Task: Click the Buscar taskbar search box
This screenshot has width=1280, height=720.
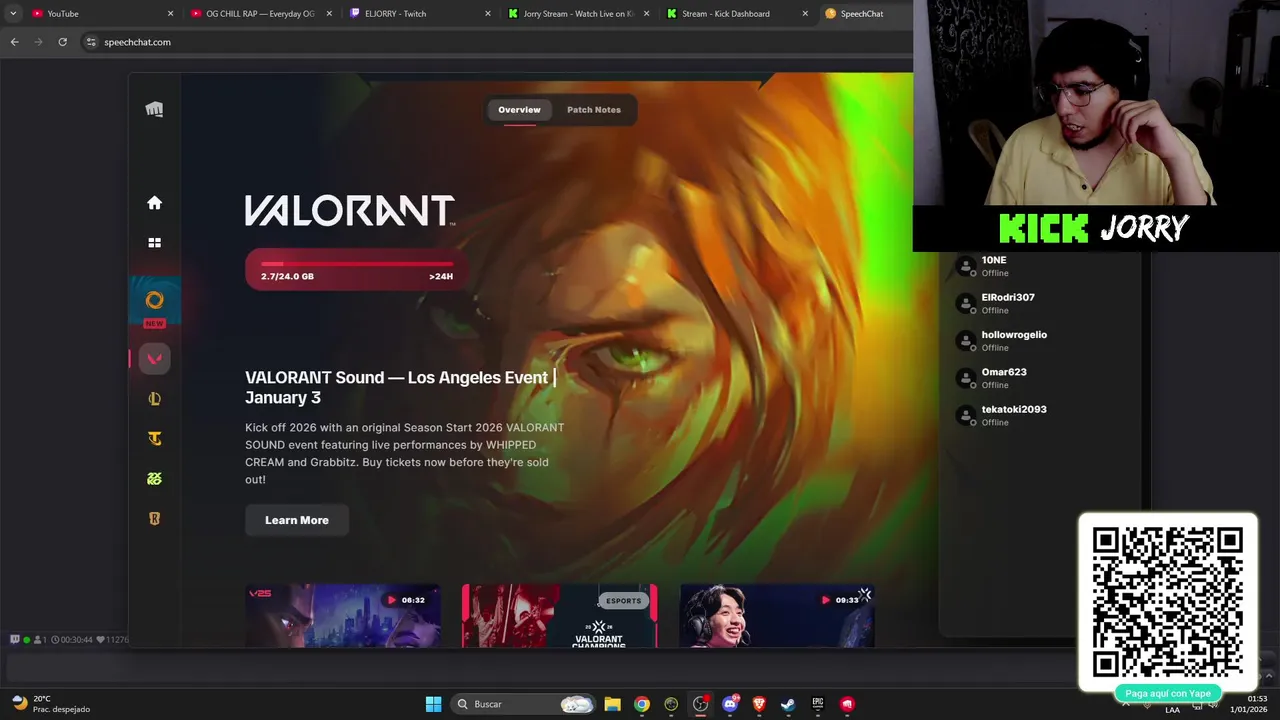Action: pos(522,704)
